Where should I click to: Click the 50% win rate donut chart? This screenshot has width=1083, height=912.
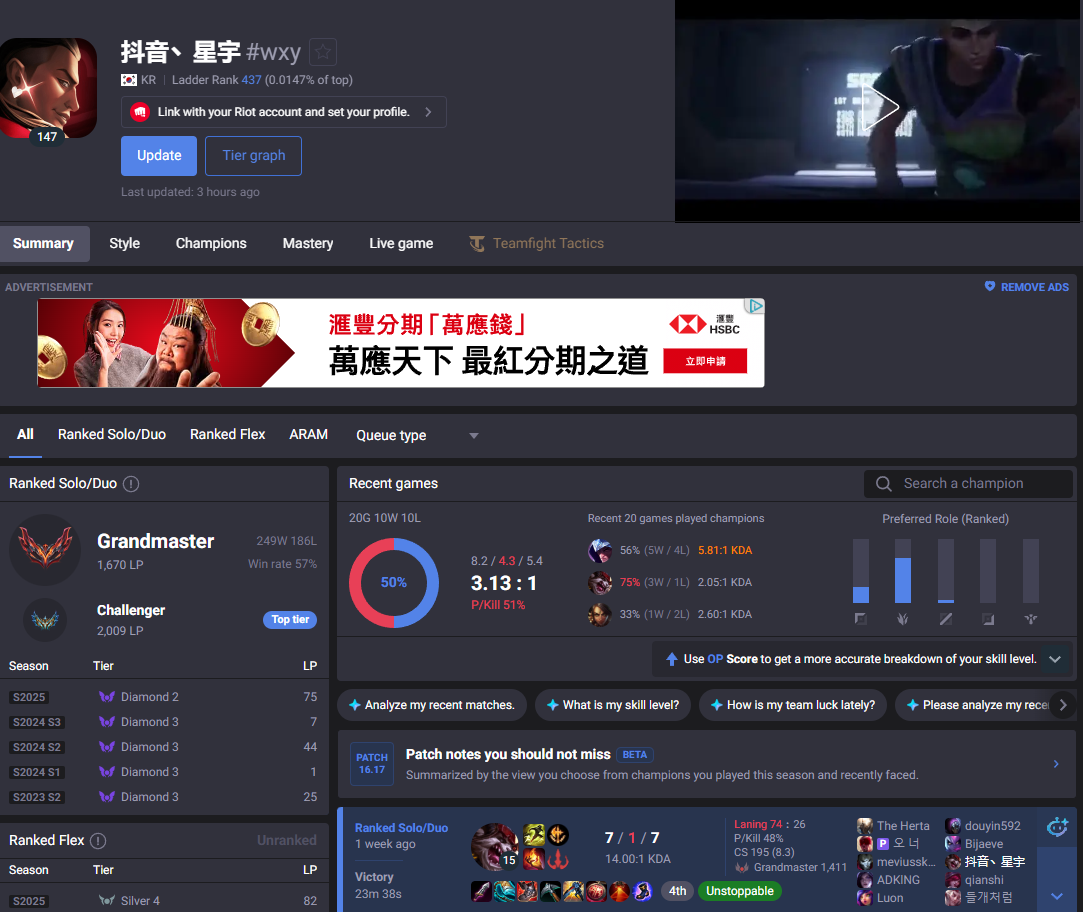point(394,582)
